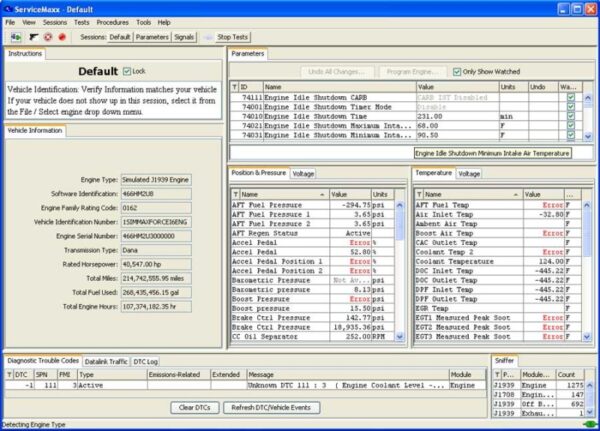
Task: Click the red circle X toolbar icon
Action: (x=48, y=37)
